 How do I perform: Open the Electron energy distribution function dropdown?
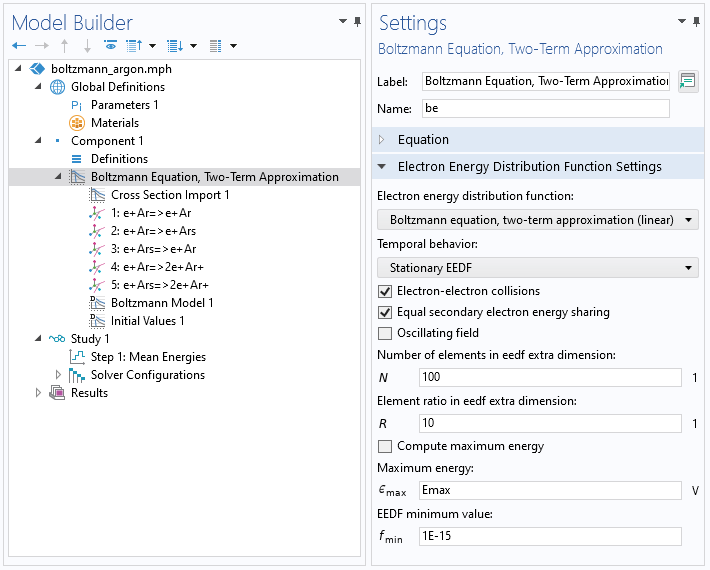pyautogui.click(x=537, y=220)
